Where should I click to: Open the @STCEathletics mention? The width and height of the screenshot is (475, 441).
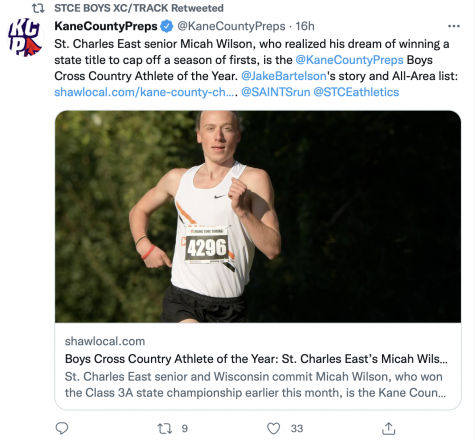(356, 92)
